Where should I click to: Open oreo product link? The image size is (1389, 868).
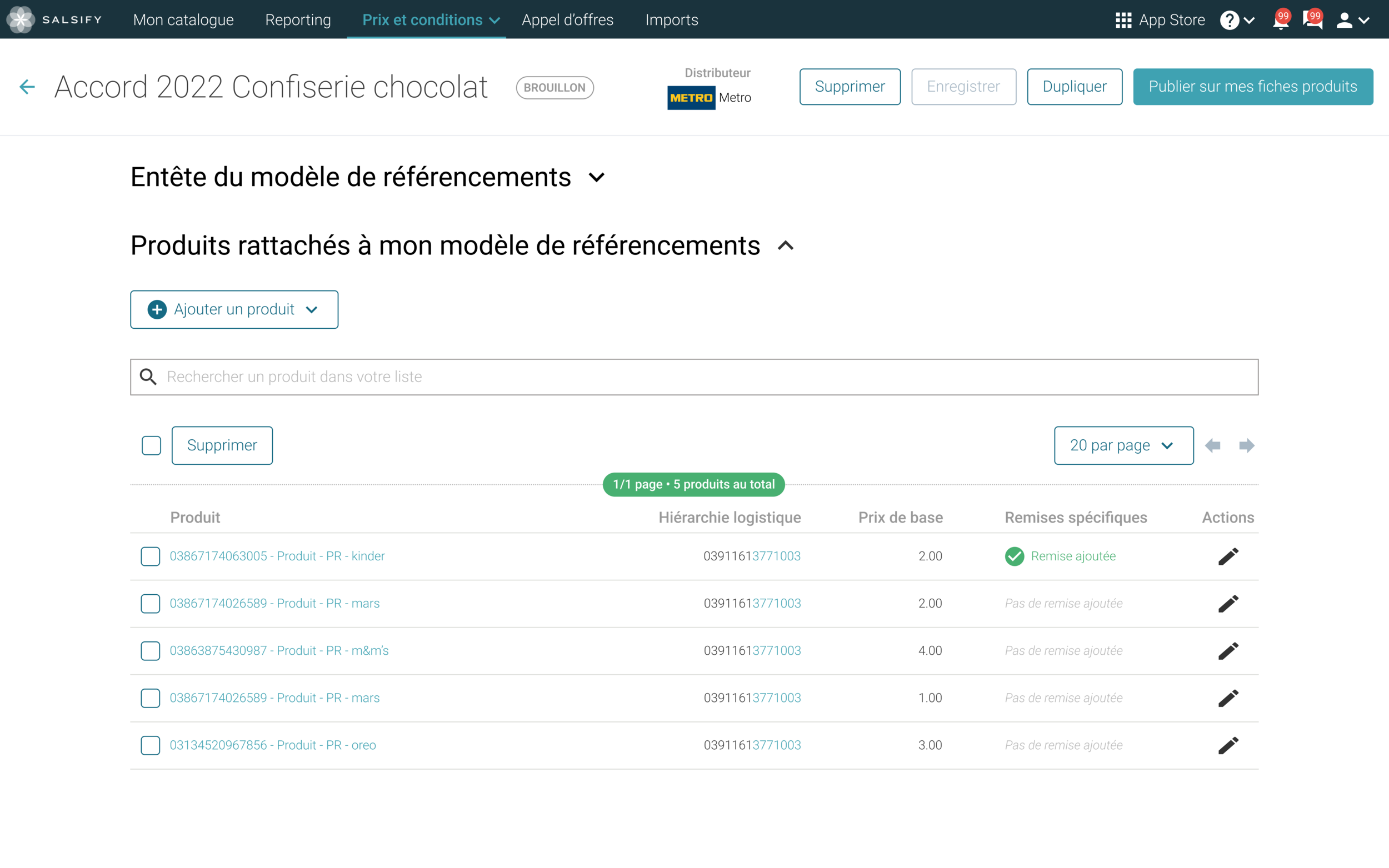273,745
